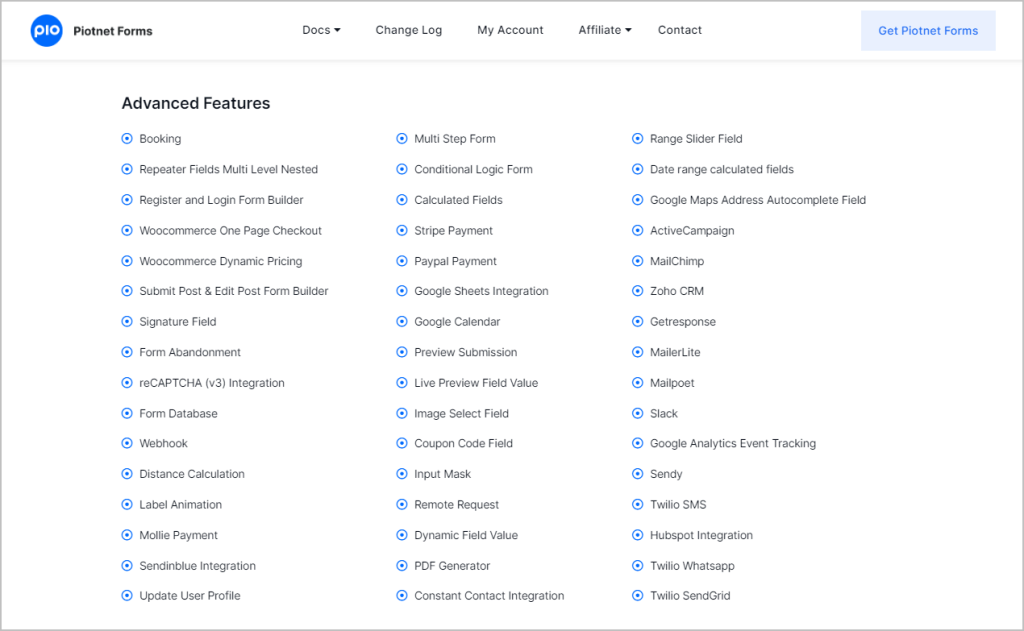This screenshot has height=631, width=1024.
Task: Open the Getresponse link
Action: pos(682,321)
